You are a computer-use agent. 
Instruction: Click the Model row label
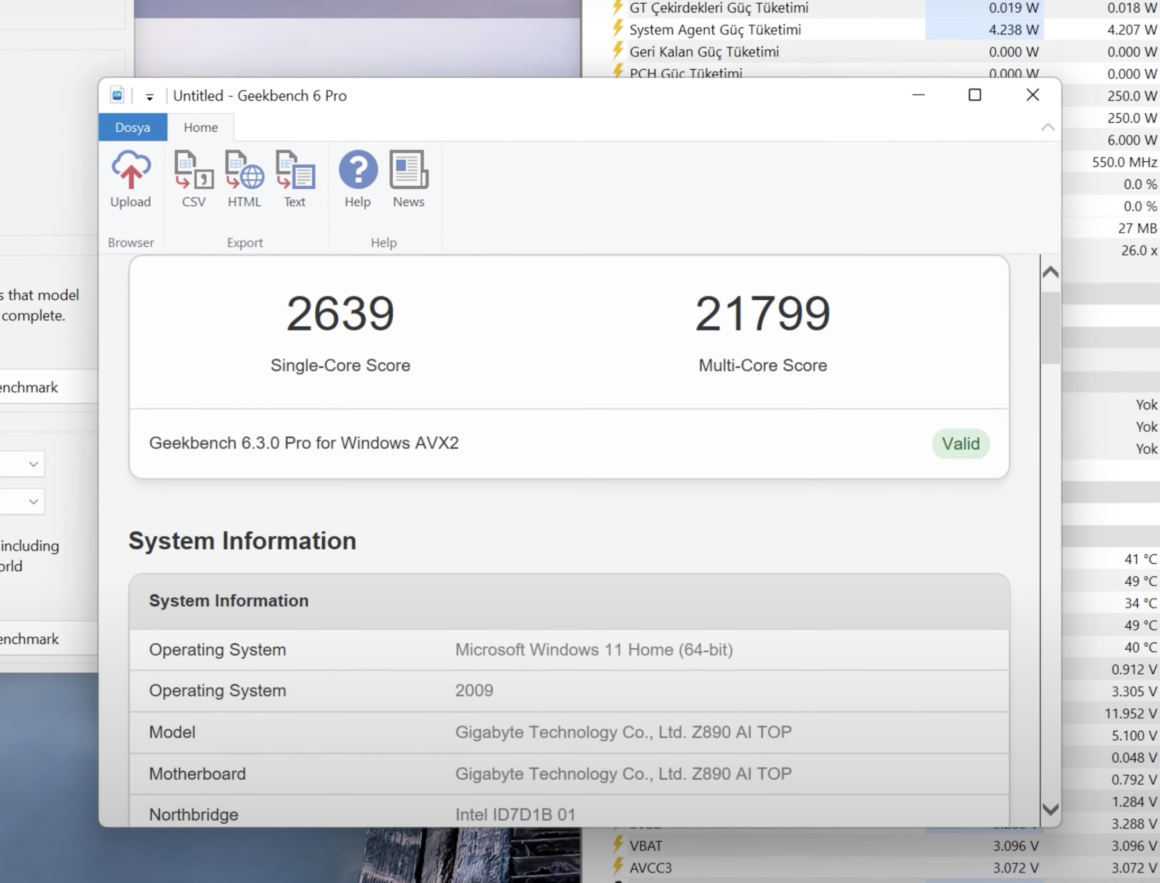172,732
